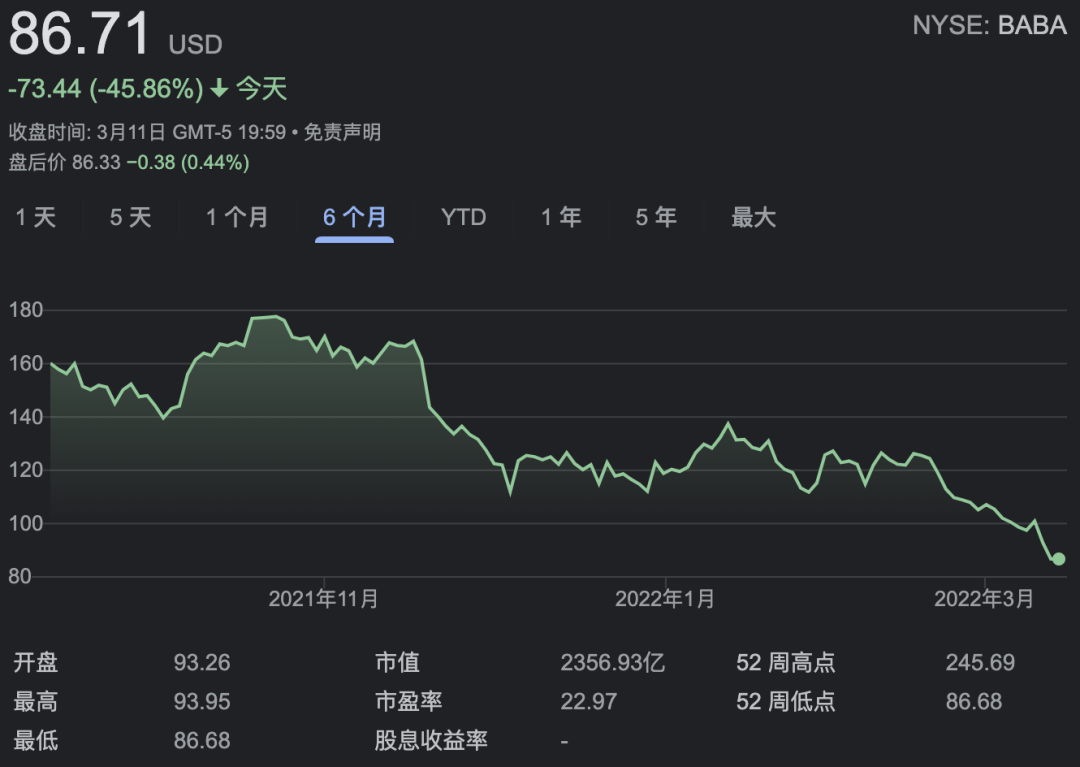Image resolution: width=1080 pixels, height=767 pixels.
Task: Switch to the YTD performance view
Action: pos(463,217)
